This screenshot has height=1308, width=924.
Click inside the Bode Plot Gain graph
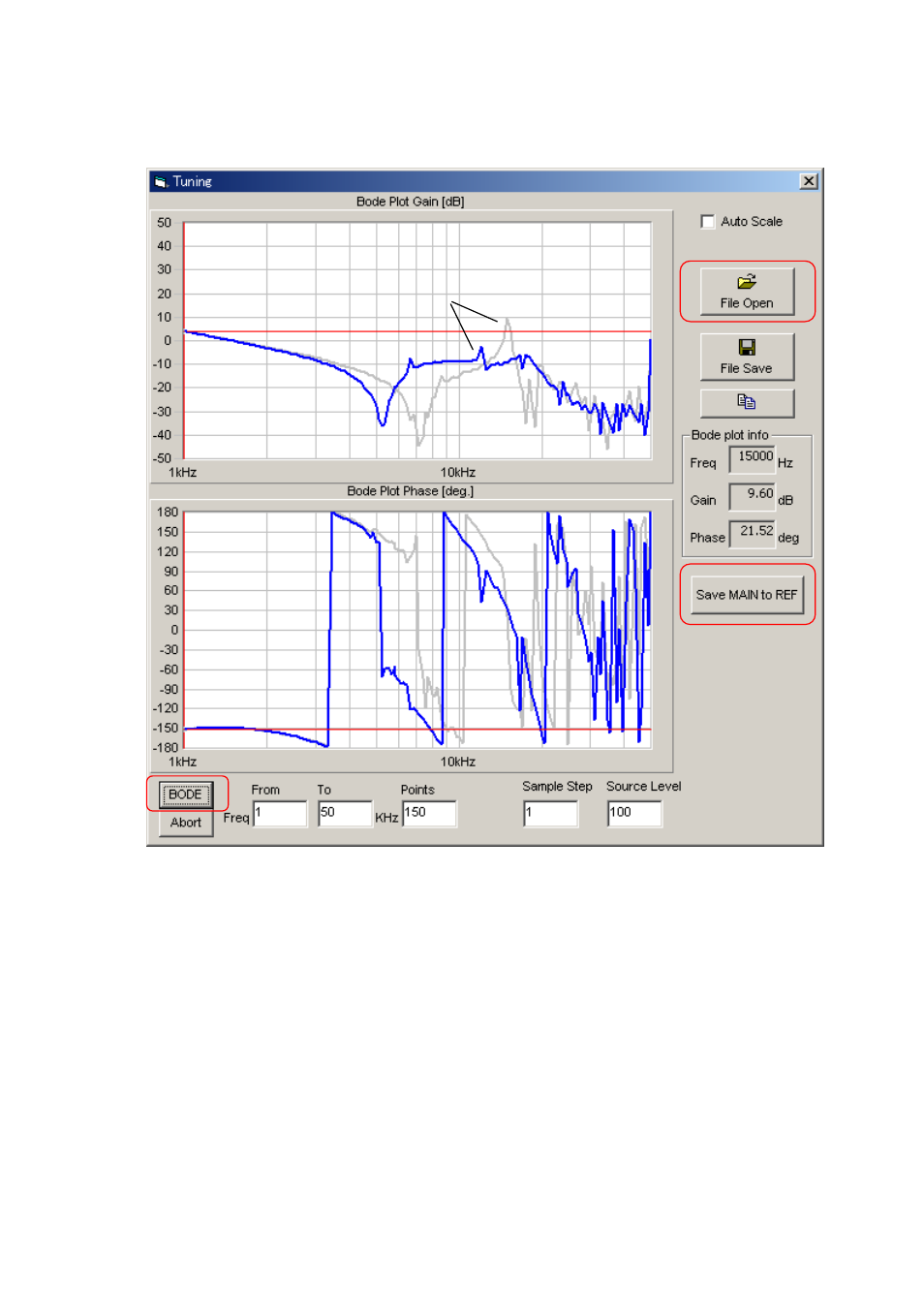[x=416, y=340]
